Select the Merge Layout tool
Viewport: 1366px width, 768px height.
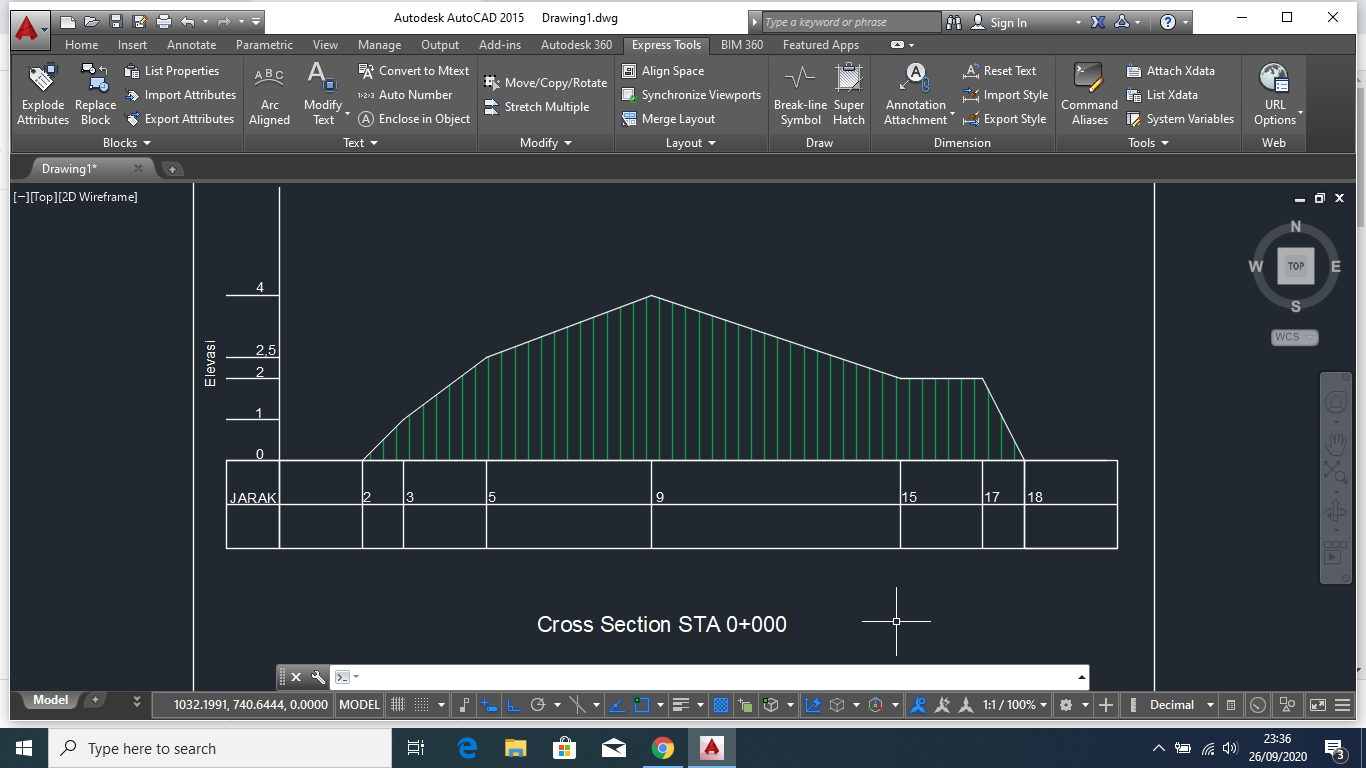[x=668, y=119]
